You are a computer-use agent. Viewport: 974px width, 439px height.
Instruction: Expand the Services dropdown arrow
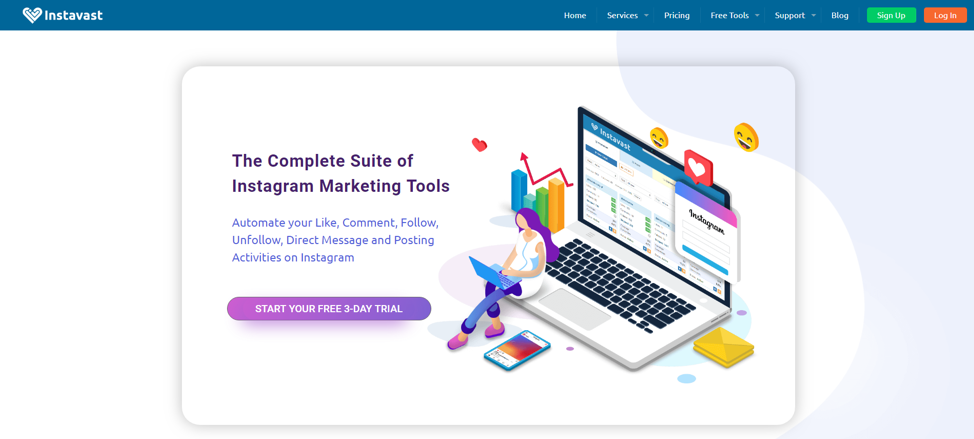pos(646,15)
